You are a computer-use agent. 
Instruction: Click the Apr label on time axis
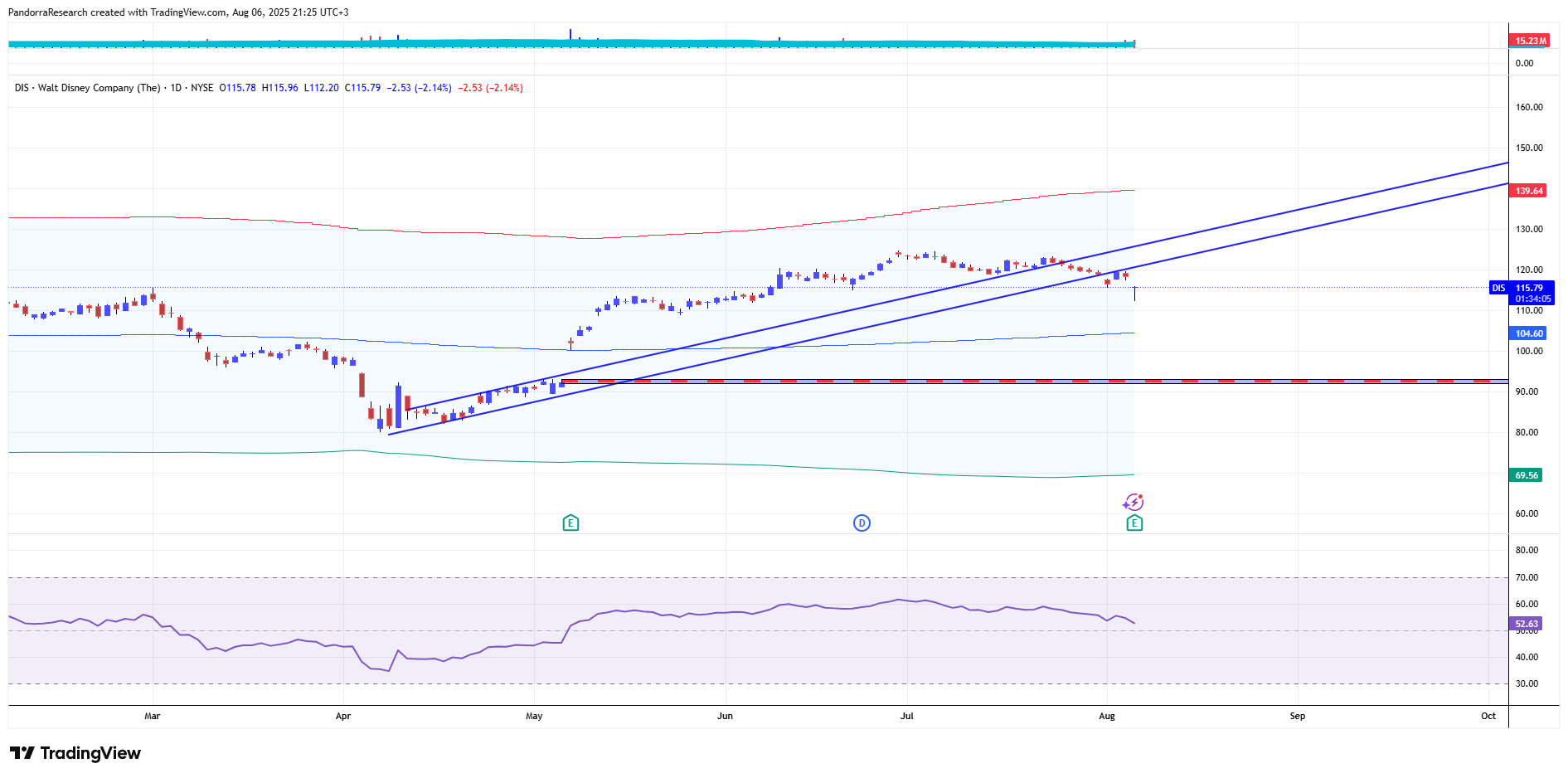coord(343,716)
